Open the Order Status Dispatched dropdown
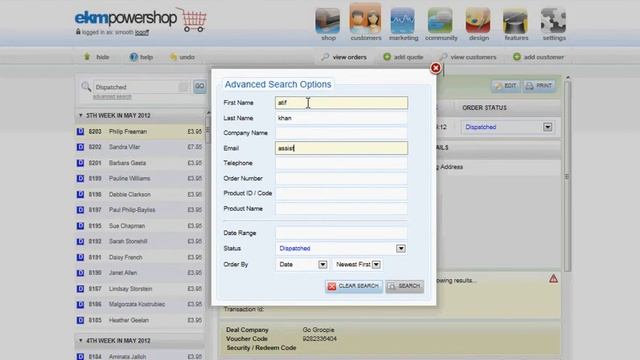This screenshot has height=360, width=640. (508, 127)
